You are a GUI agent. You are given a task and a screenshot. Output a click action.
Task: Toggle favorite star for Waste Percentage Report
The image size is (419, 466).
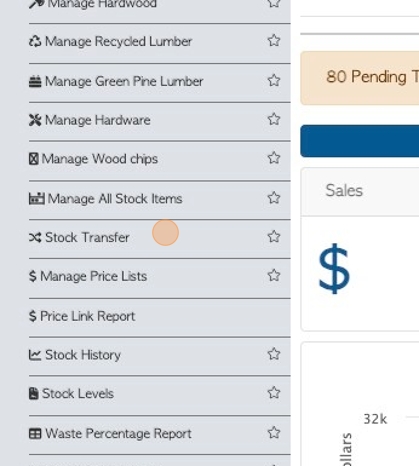coord(274,433)
